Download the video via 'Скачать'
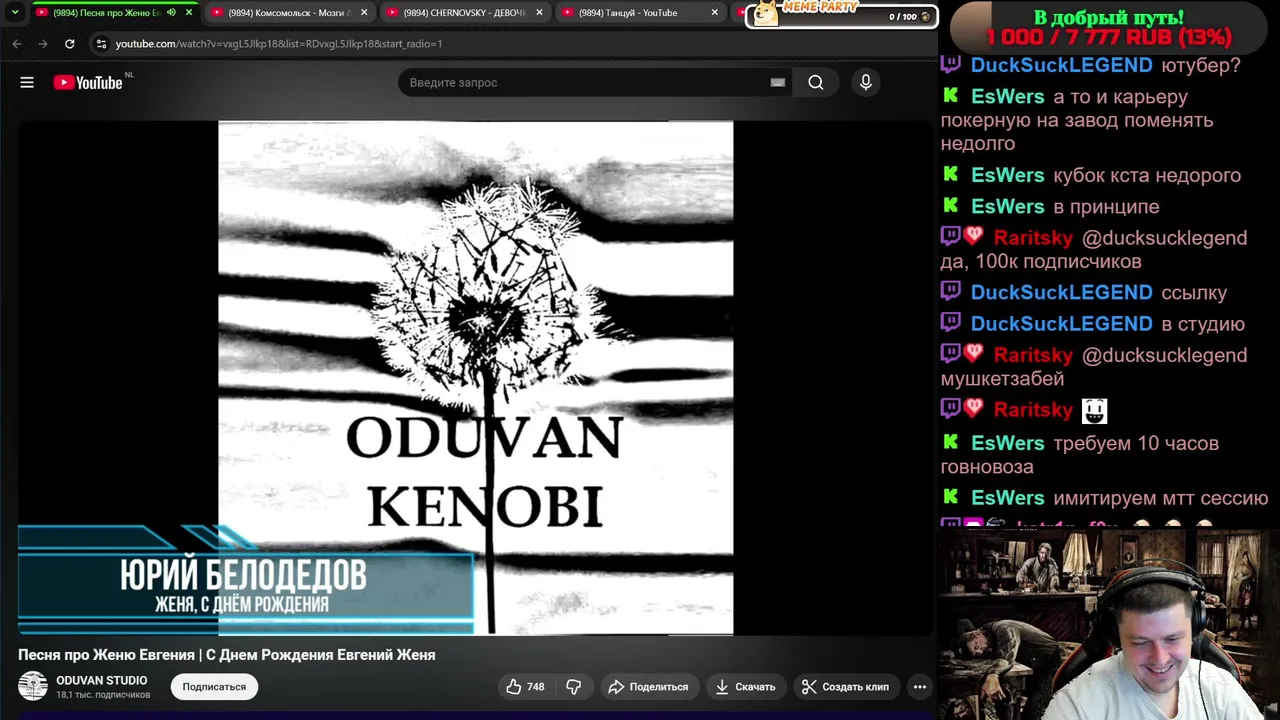 point(745,687)
